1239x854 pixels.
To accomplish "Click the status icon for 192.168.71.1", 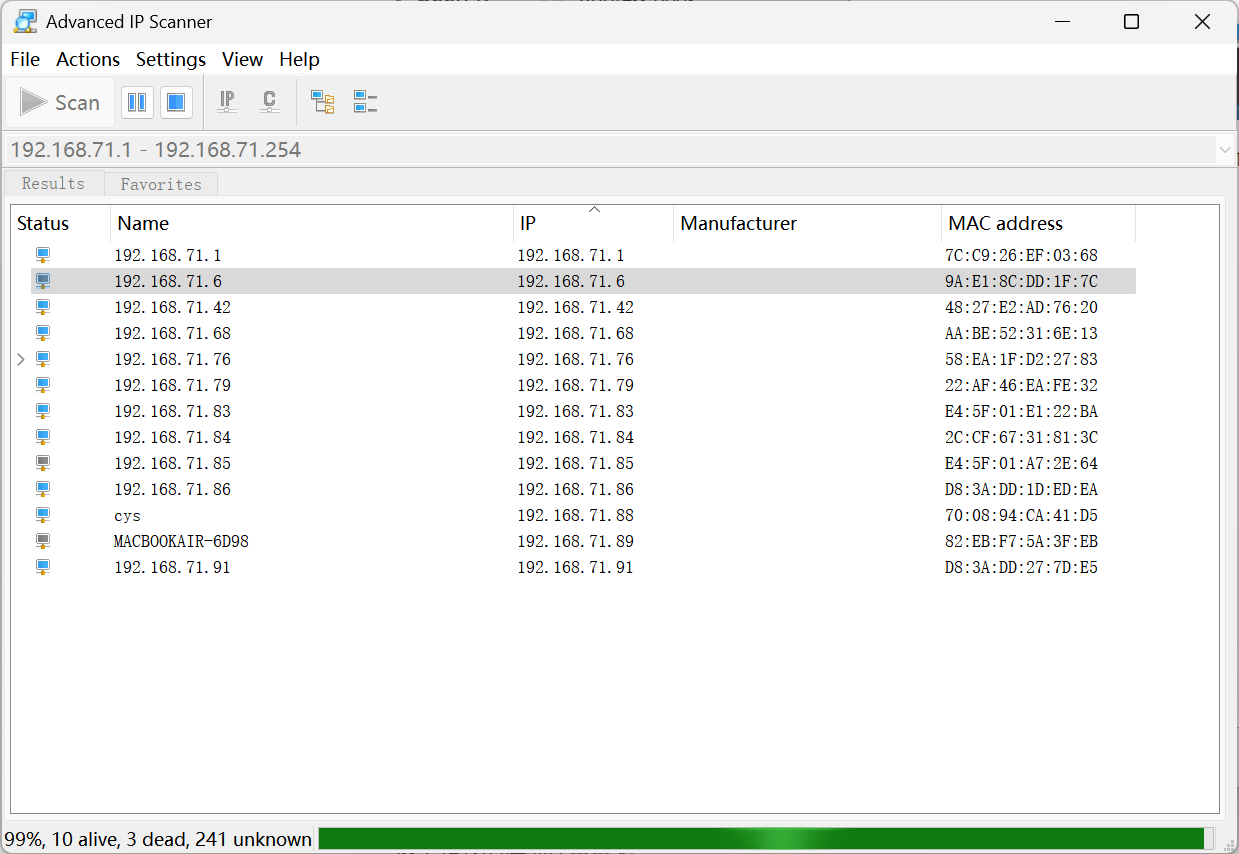I will pos(43,255).
